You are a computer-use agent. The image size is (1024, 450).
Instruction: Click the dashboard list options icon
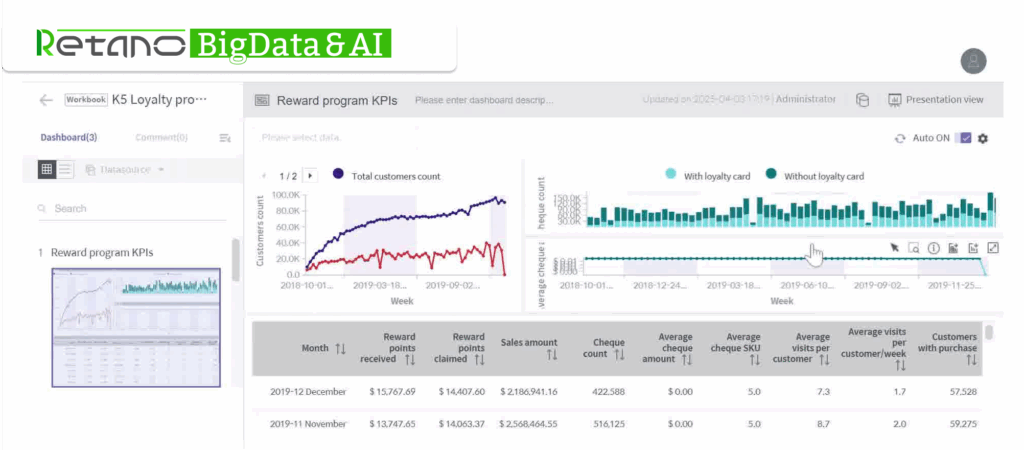pyautogui.click(x=225, y=138)
